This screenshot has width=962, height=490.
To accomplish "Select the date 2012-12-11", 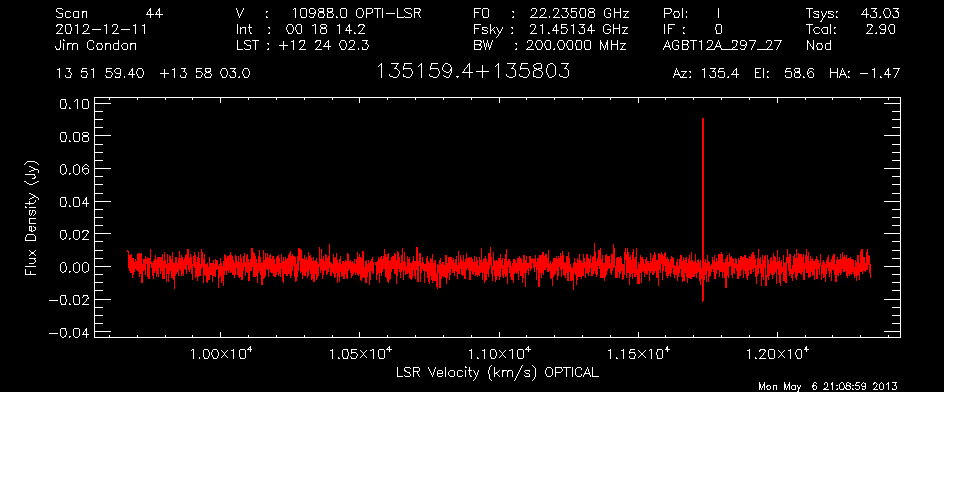I will (101, 29).
